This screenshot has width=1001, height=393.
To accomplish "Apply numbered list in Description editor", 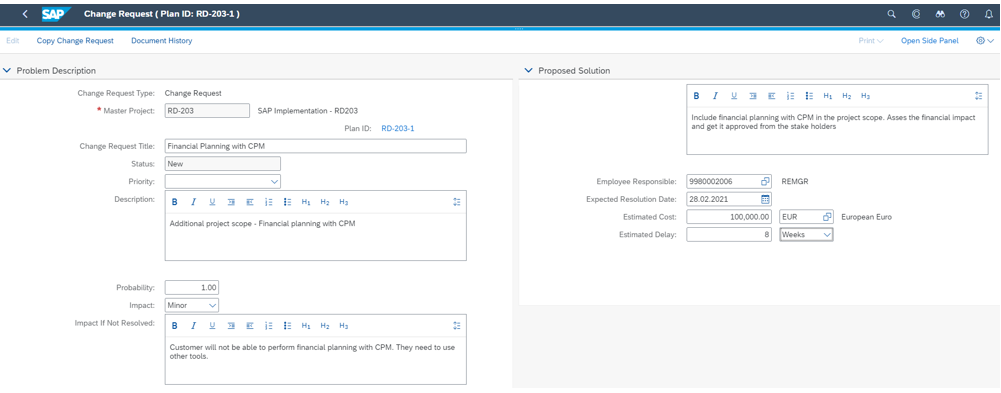I will [x=269, y=202].
